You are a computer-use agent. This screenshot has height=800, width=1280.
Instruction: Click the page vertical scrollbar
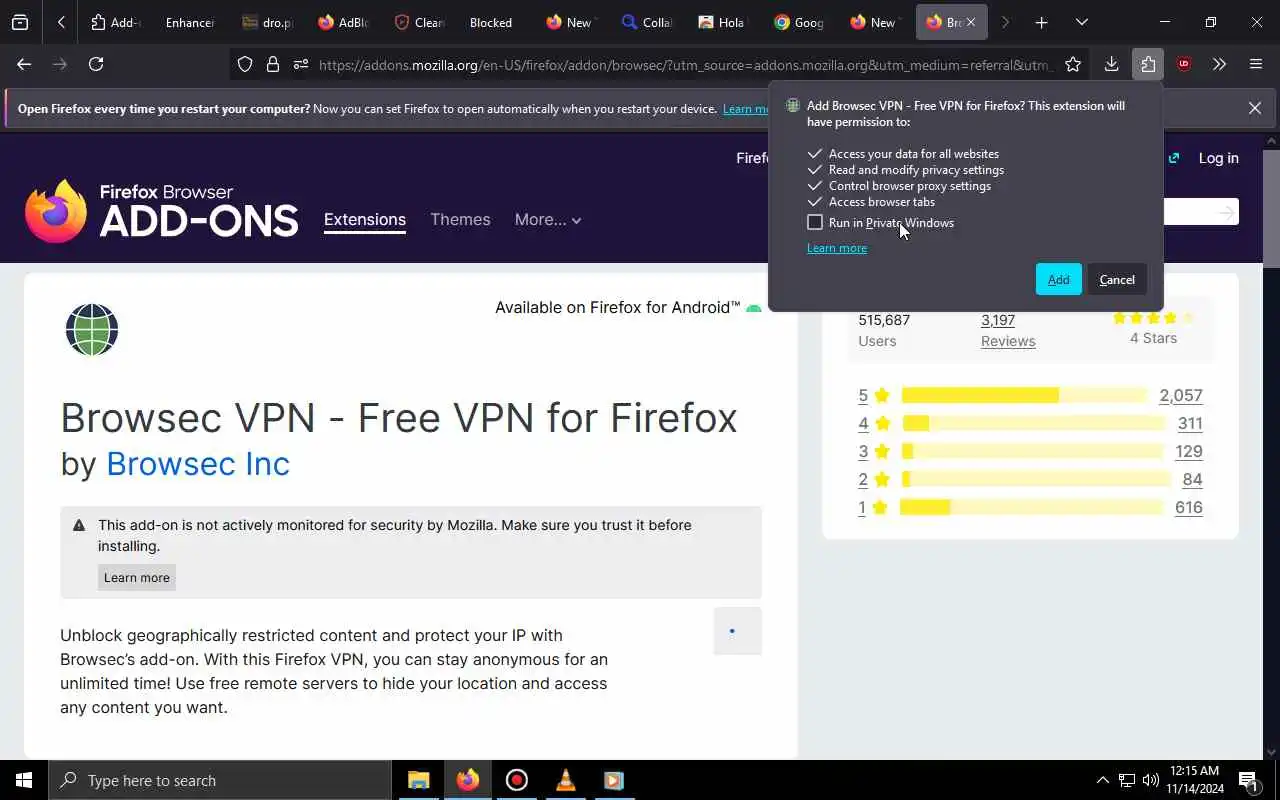coord(1271,208)
